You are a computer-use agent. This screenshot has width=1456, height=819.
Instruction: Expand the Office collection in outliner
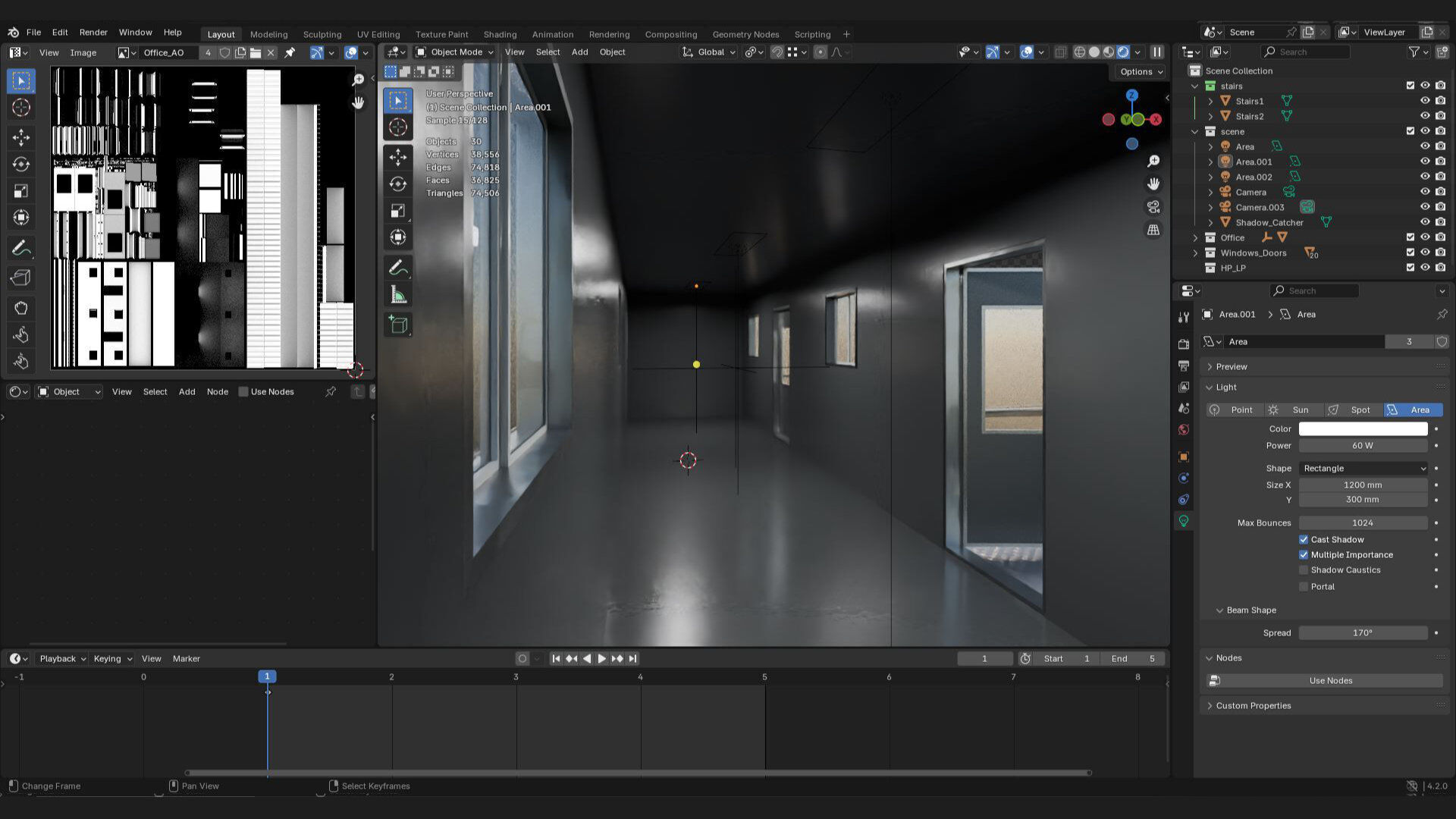click(x=1196, y=238)
